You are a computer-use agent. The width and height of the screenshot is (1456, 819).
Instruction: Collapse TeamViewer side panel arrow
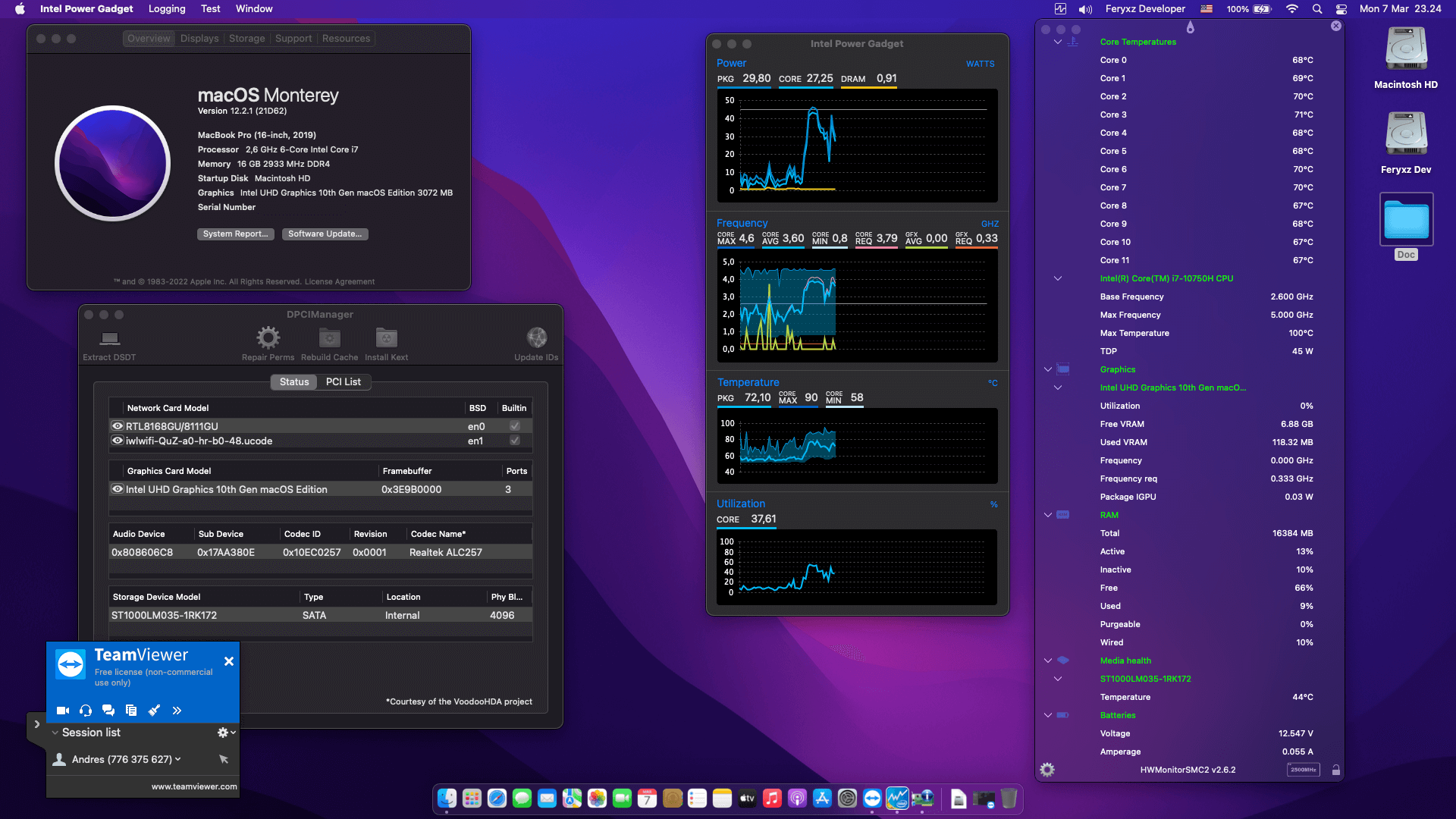click(36, 724)
